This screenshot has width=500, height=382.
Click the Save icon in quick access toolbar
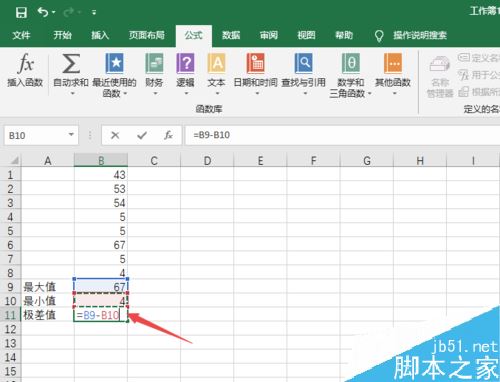coord(21,13)
